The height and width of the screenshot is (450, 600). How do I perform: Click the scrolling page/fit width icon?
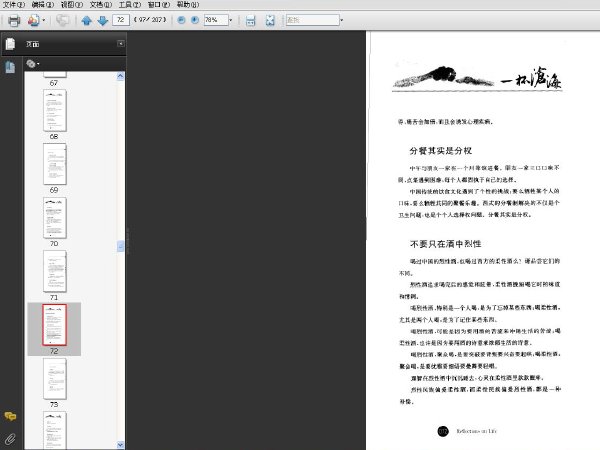(x=251, y=20)
